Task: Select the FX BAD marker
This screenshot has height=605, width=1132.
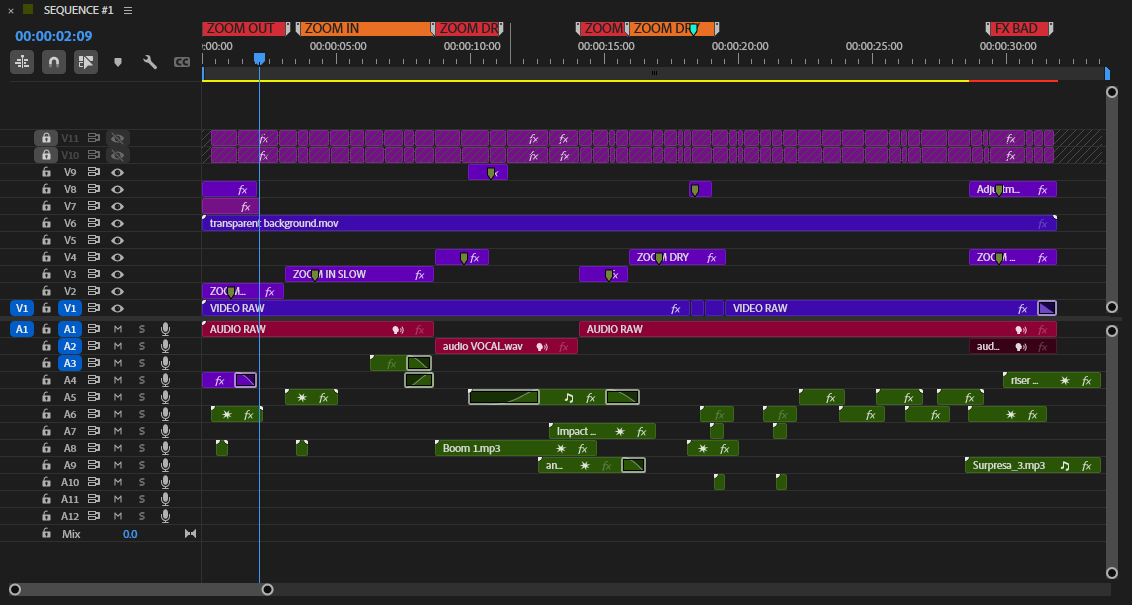Action: tap(1019, 29)
